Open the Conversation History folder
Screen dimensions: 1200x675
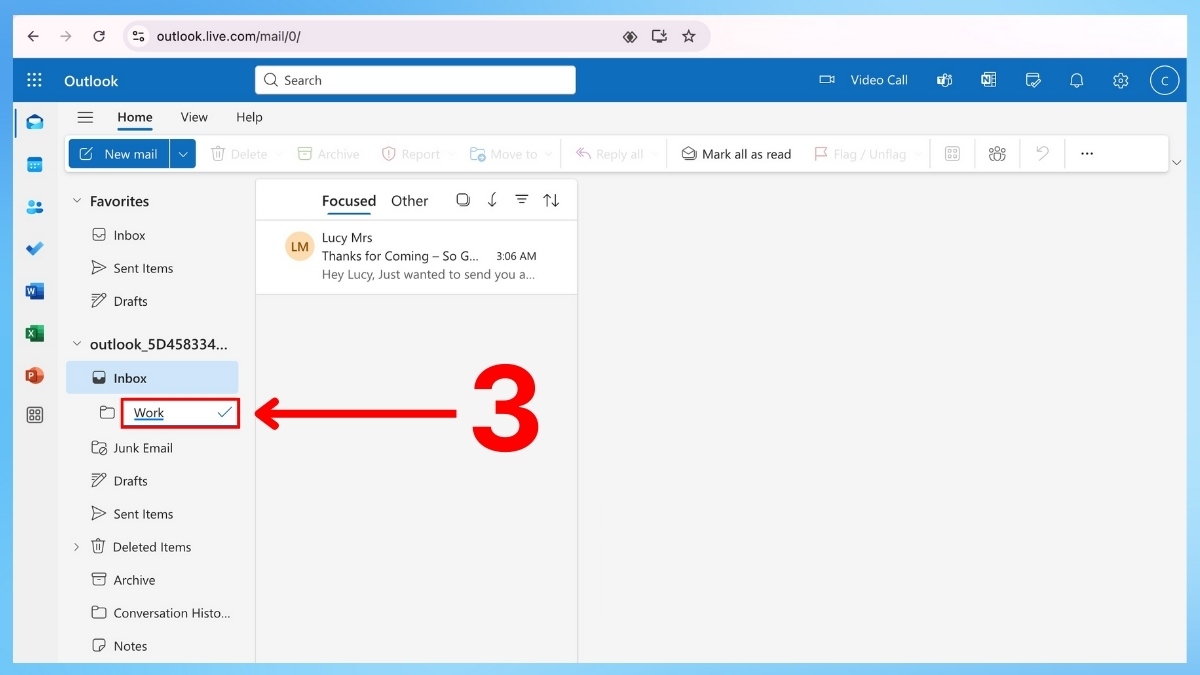152,613
